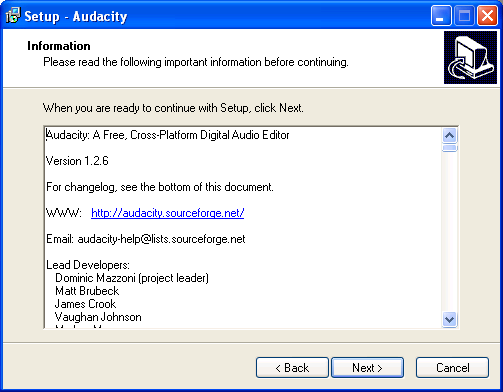Click the installer computer image in header

tap(470, 58)
